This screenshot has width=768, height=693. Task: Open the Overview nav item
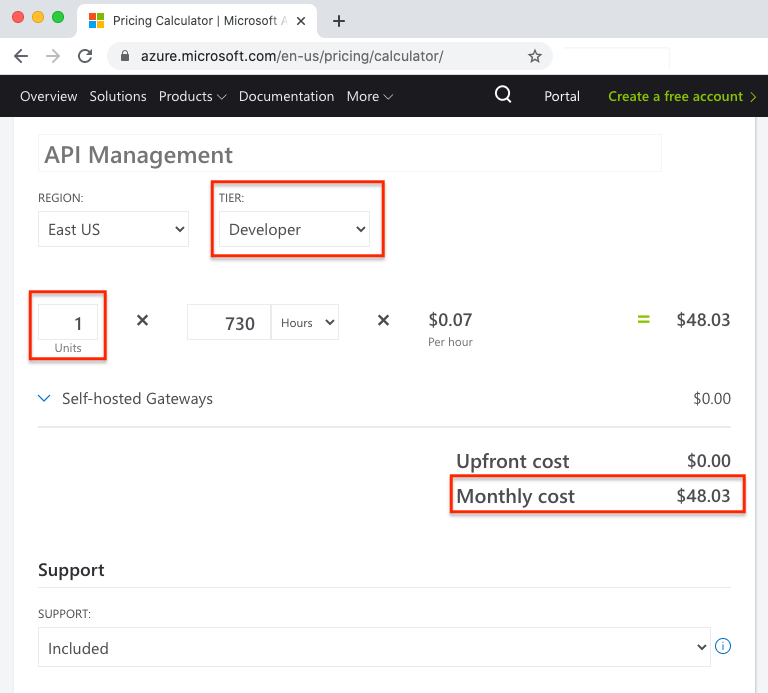tap(48, 96)
